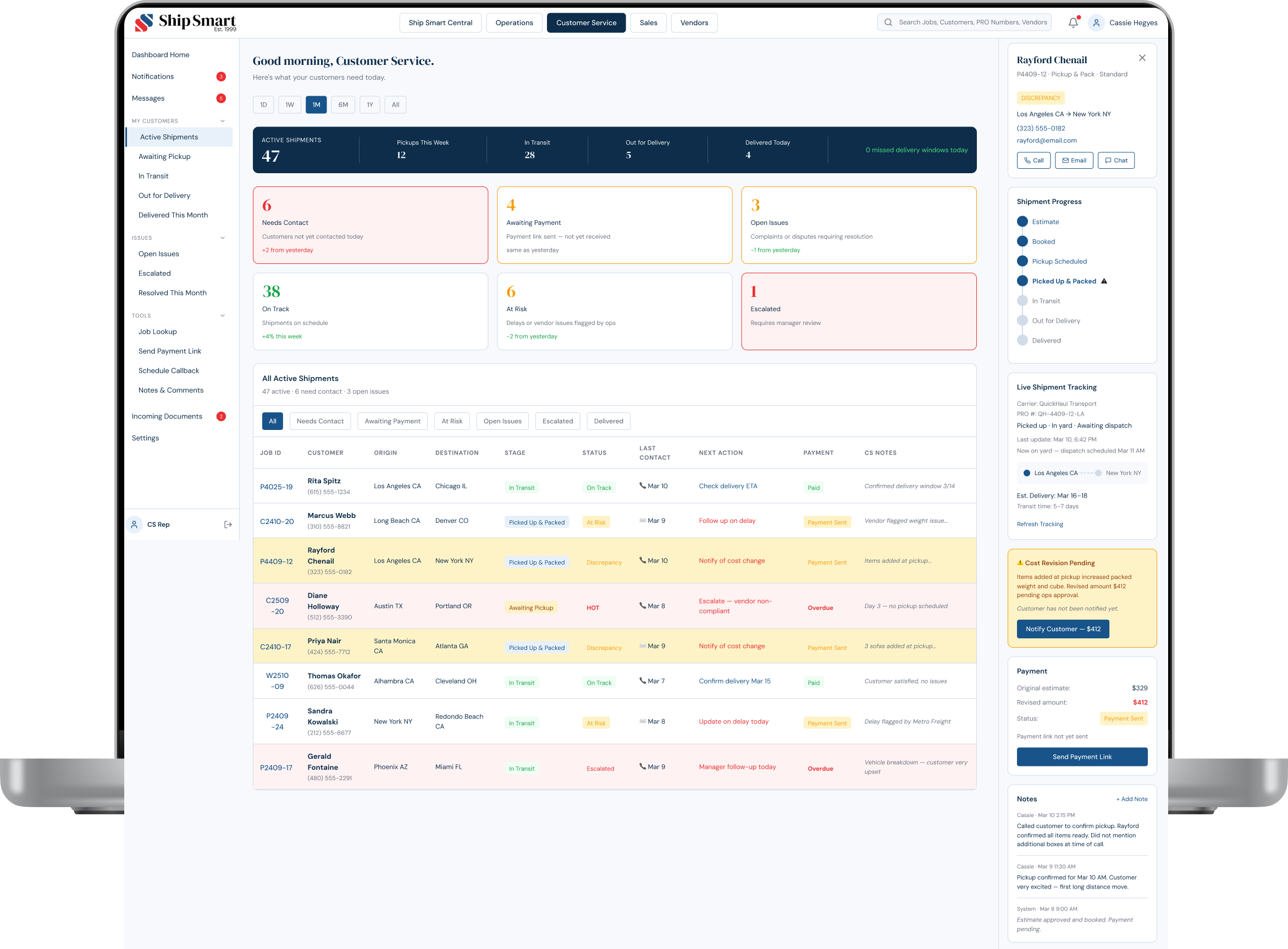Viewport: 1288px width, 949px height.
Task: Toggle the Needs Contact shipment filter
Action: click(320, 421)
